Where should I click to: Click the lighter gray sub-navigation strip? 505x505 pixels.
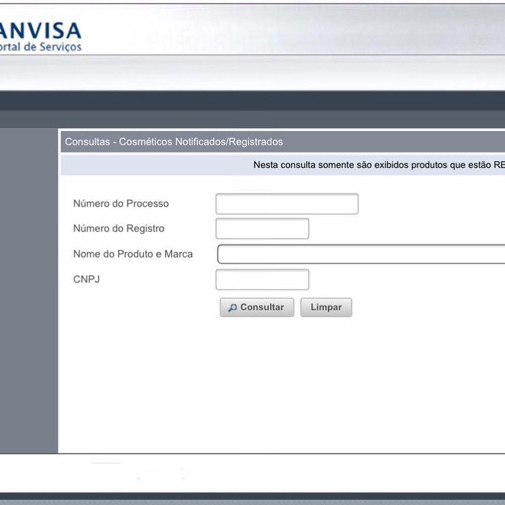(252, 119)
